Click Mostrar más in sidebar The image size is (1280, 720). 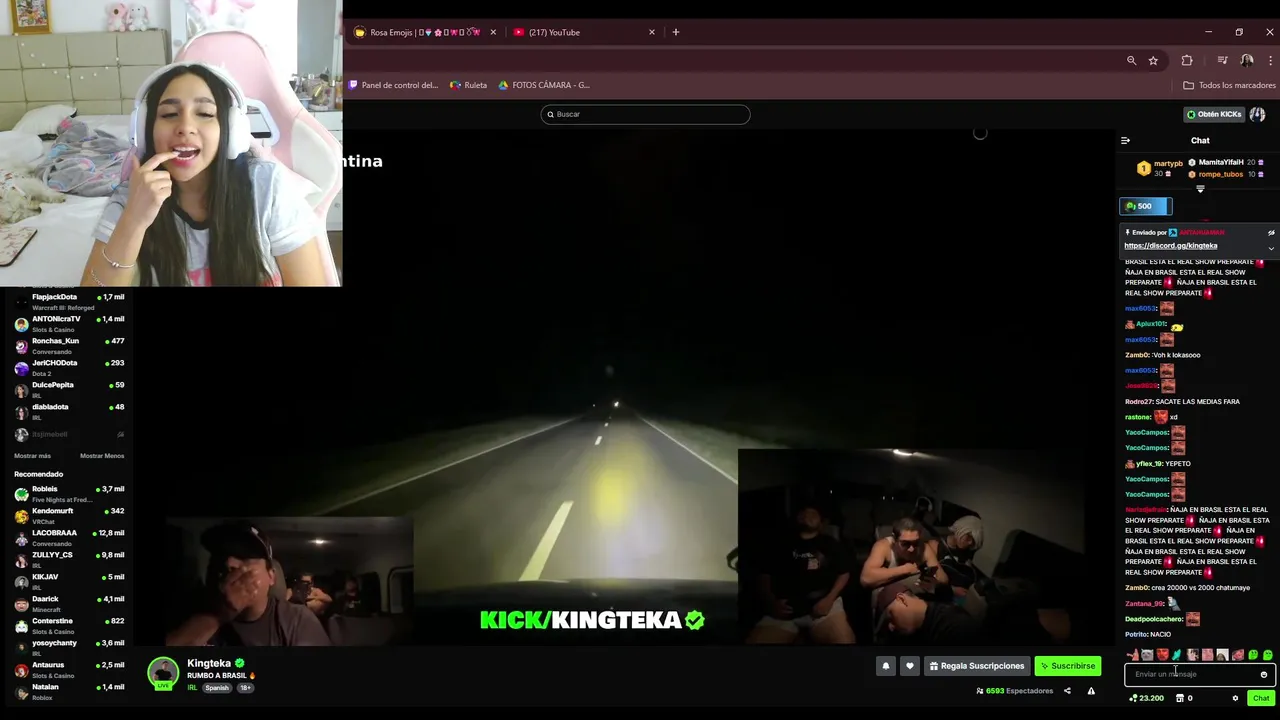point(32,456)
